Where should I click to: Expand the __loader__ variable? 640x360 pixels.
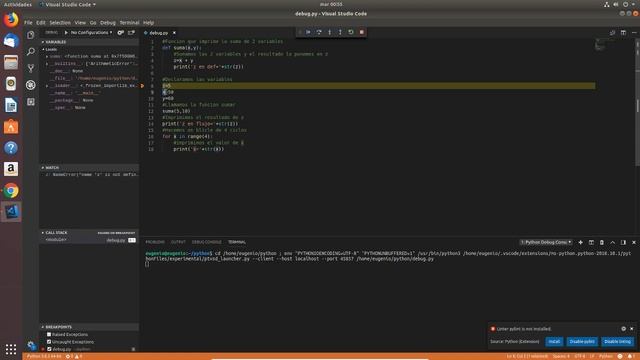point(47,86)
